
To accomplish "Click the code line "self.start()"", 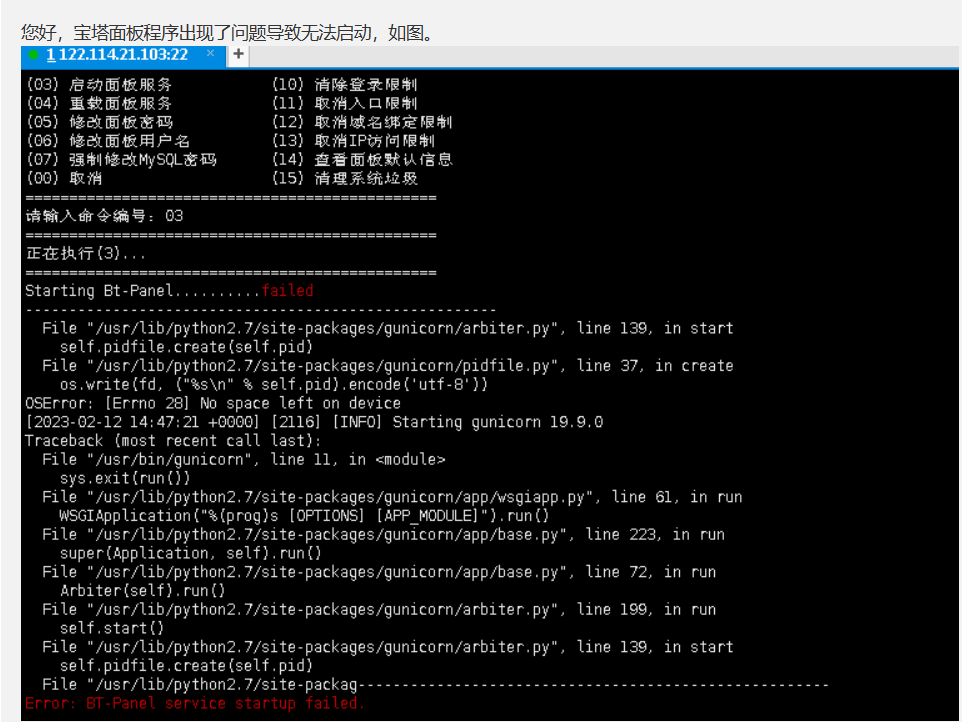I will click(112, 629).
